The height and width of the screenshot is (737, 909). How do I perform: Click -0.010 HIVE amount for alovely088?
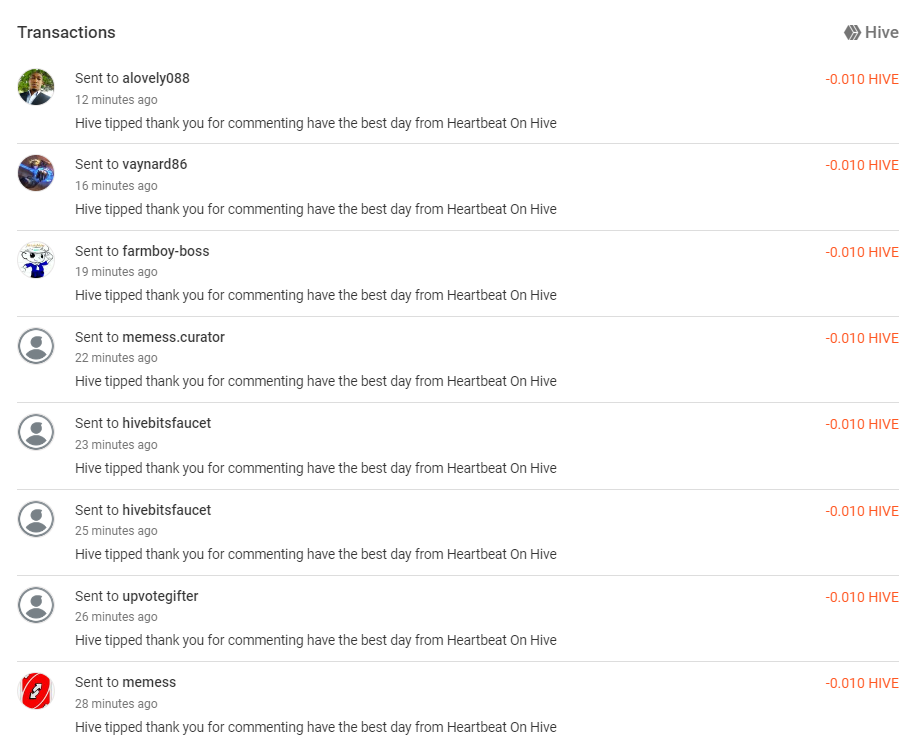[x=862, y=79]
